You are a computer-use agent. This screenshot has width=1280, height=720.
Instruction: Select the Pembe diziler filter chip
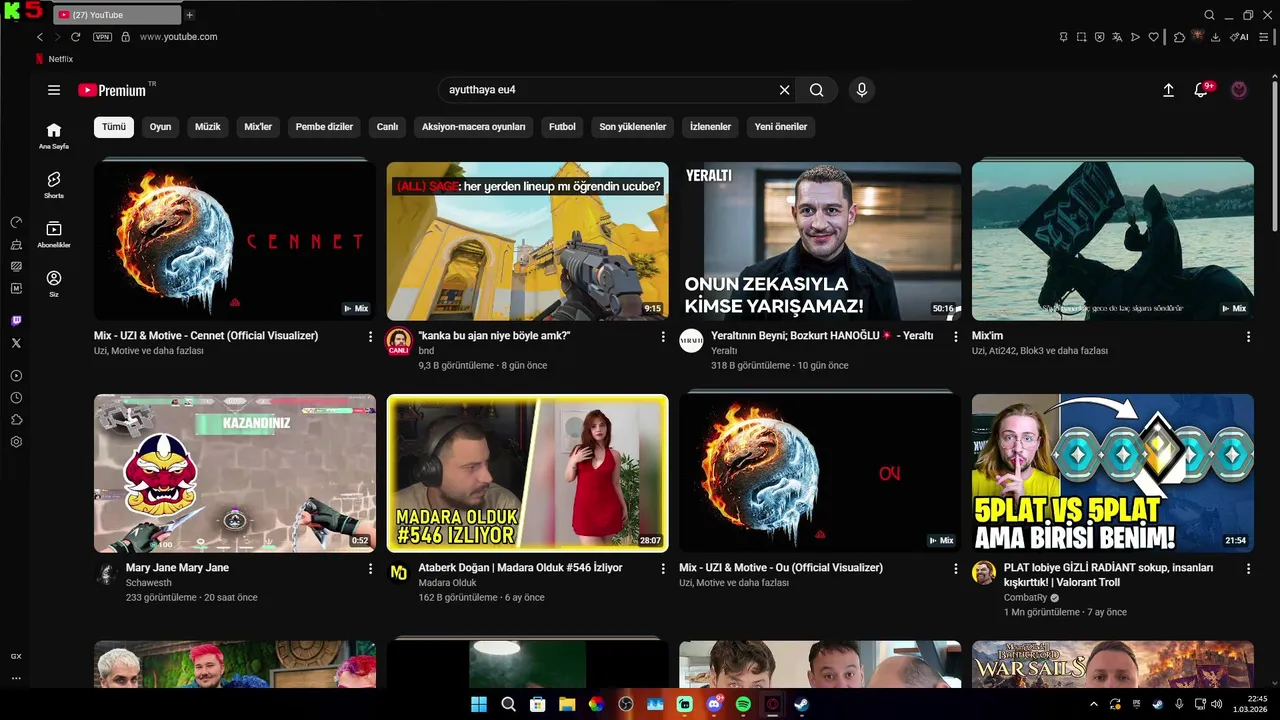pyautogui.click(x=324, y=127)
